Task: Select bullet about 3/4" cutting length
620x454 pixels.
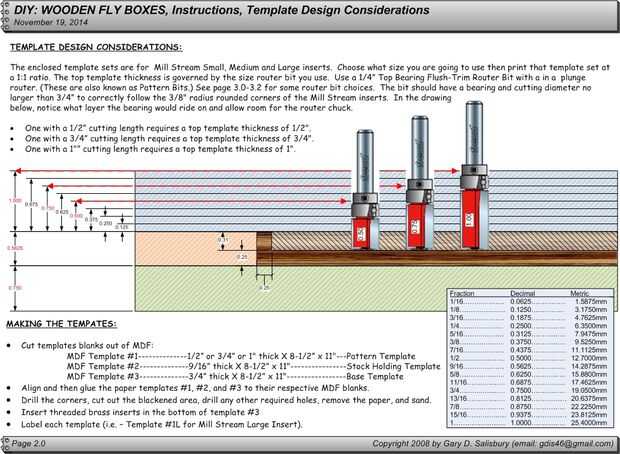Action: pos(169,139)
